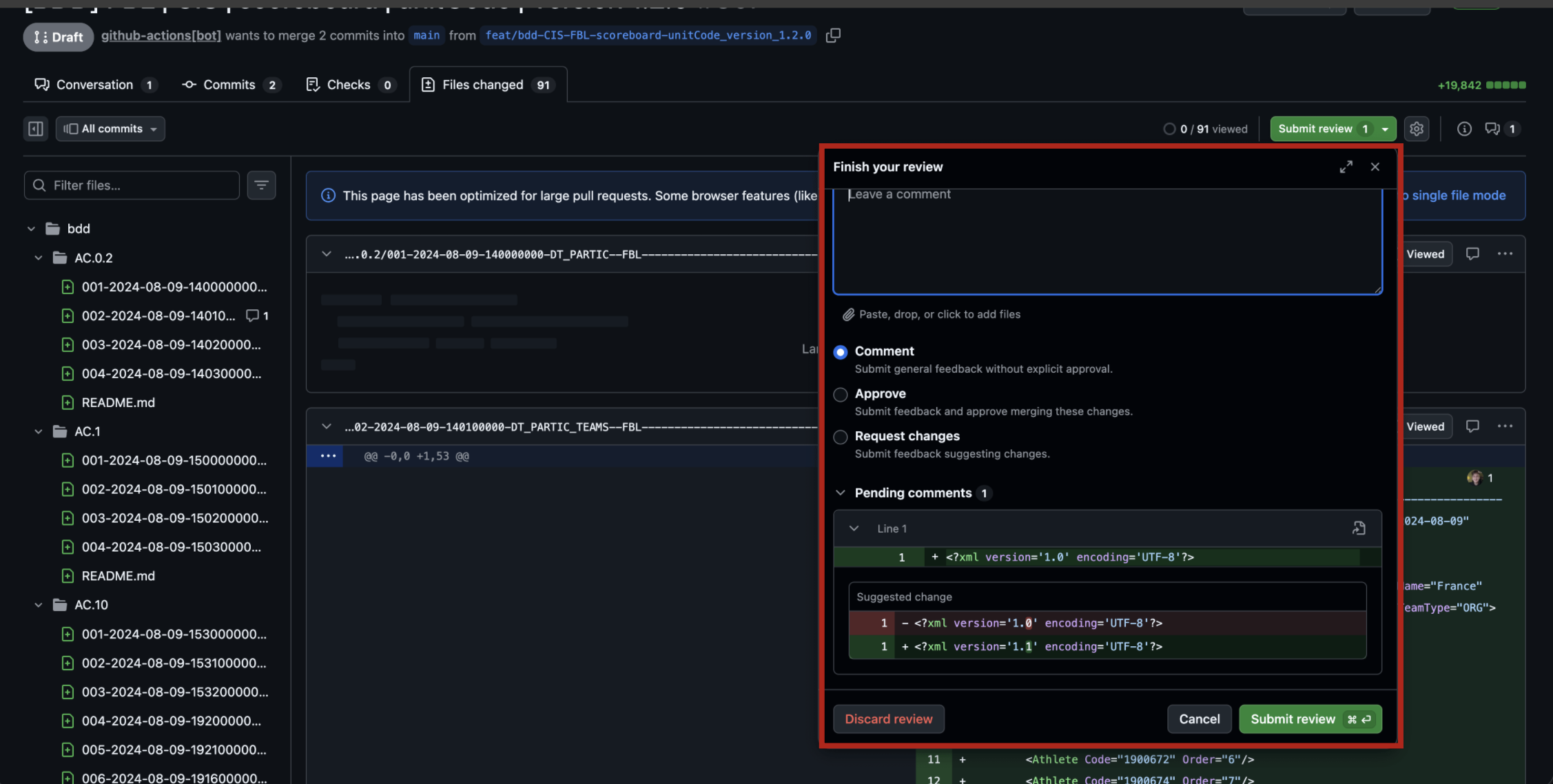Submit the review from the dialog
This screenshot has height=784, width=1553.
coord(1310,719)
